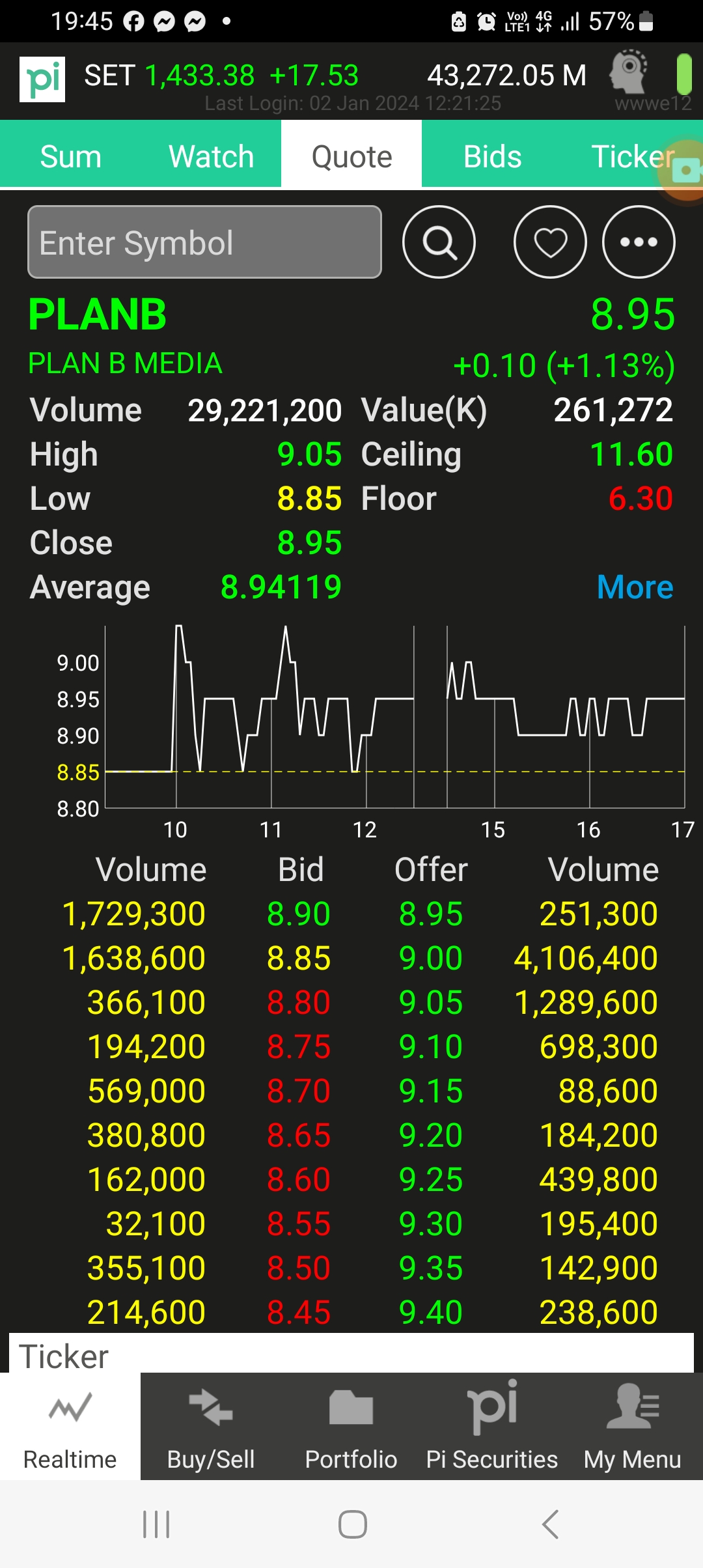Screen dimensions: 703x1568
Task: Tap the Average value 8.94119
Action: coord(281,587)
